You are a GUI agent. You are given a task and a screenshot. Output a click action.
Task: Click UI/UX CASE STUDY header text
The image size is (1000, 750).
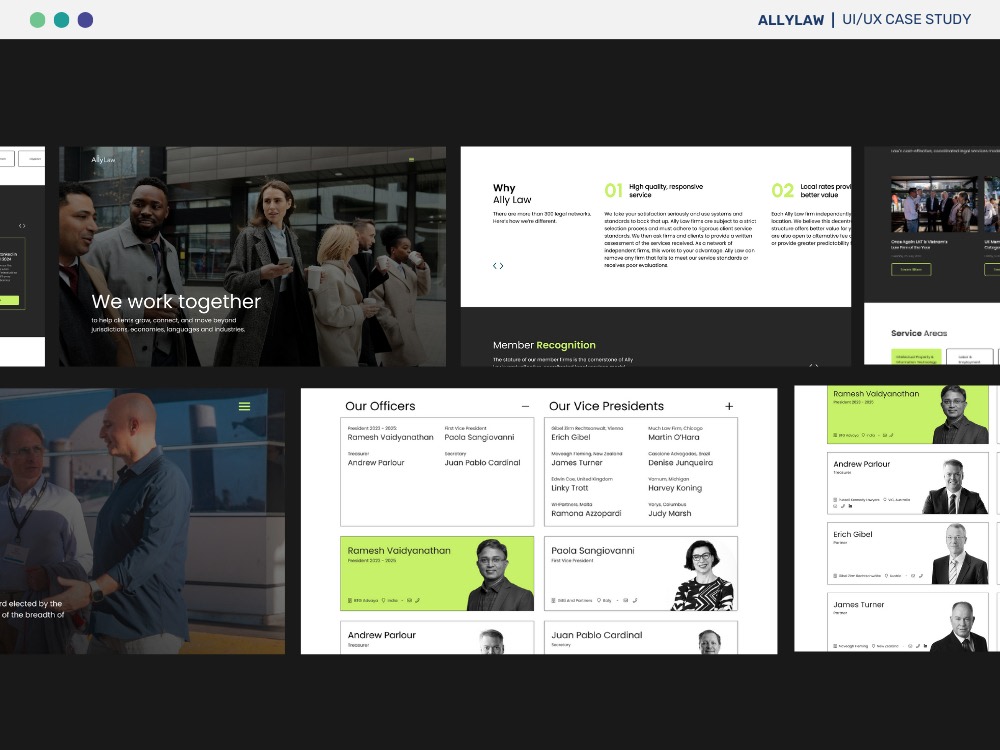[x=906, y=19]
